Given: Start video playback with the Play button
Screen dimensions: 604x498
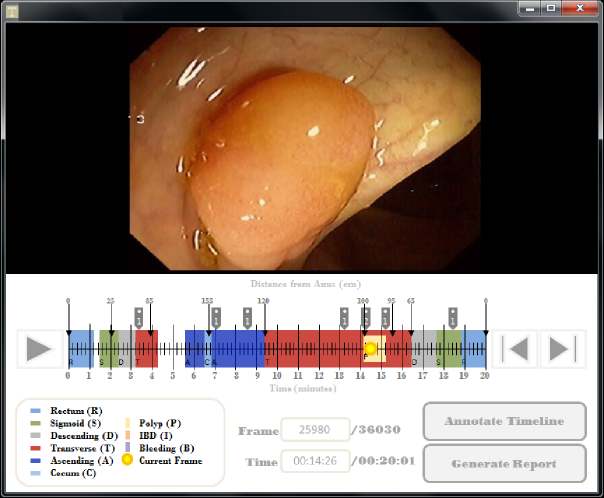Looking at the screenshot, I should click(x=40, y=349).
